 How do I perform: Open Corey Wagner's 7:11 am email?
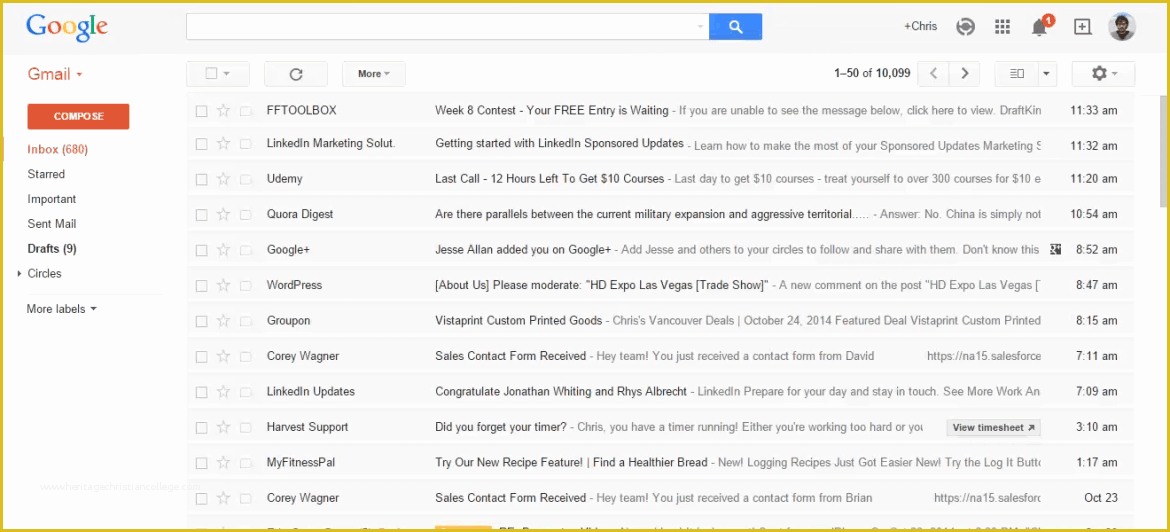[x=660, y=357]
